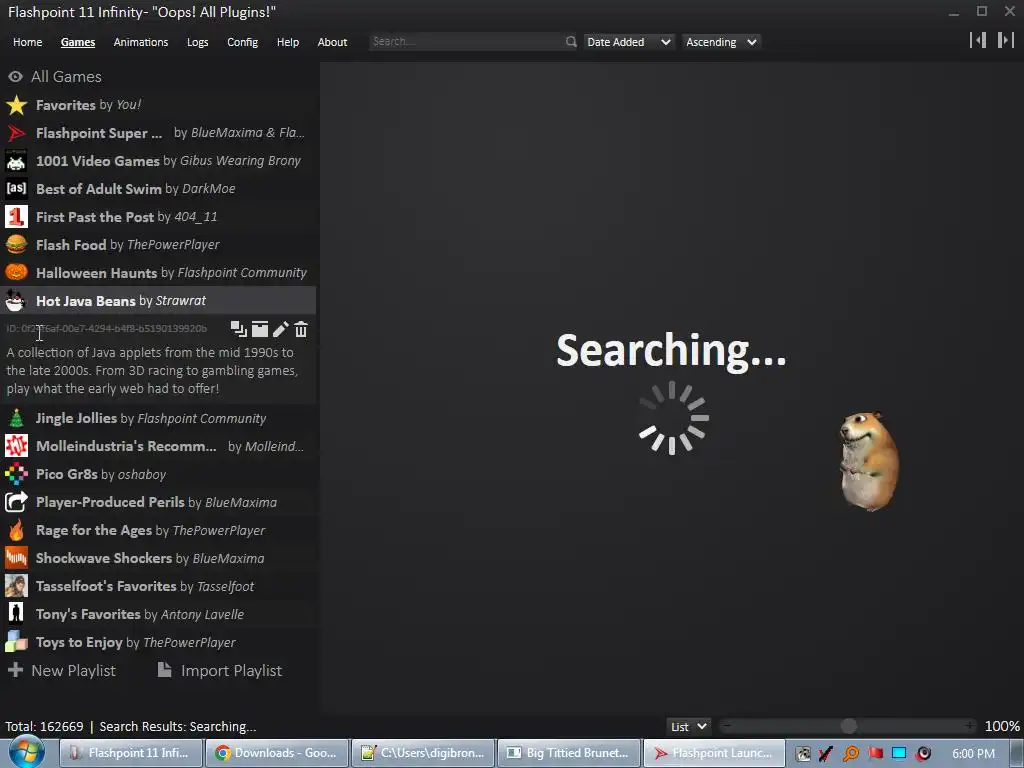
Task: Open the Config tab
Action: click(x=242, y=42)
